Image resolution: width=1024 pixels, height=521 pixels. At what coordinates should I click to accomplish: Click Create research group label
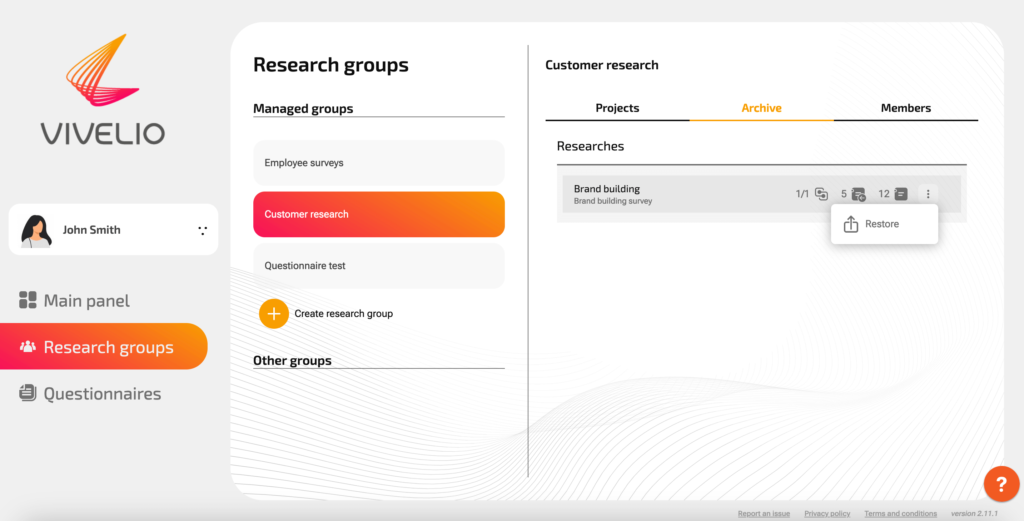[x=344, y=313]
